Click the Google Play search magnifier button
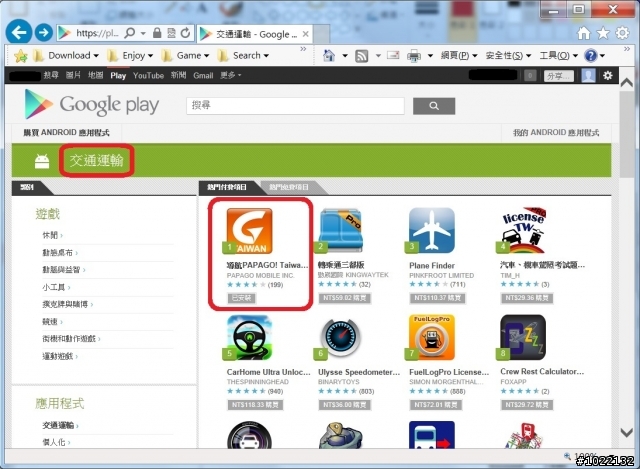640x469 pixels. (x=434, y=106)
